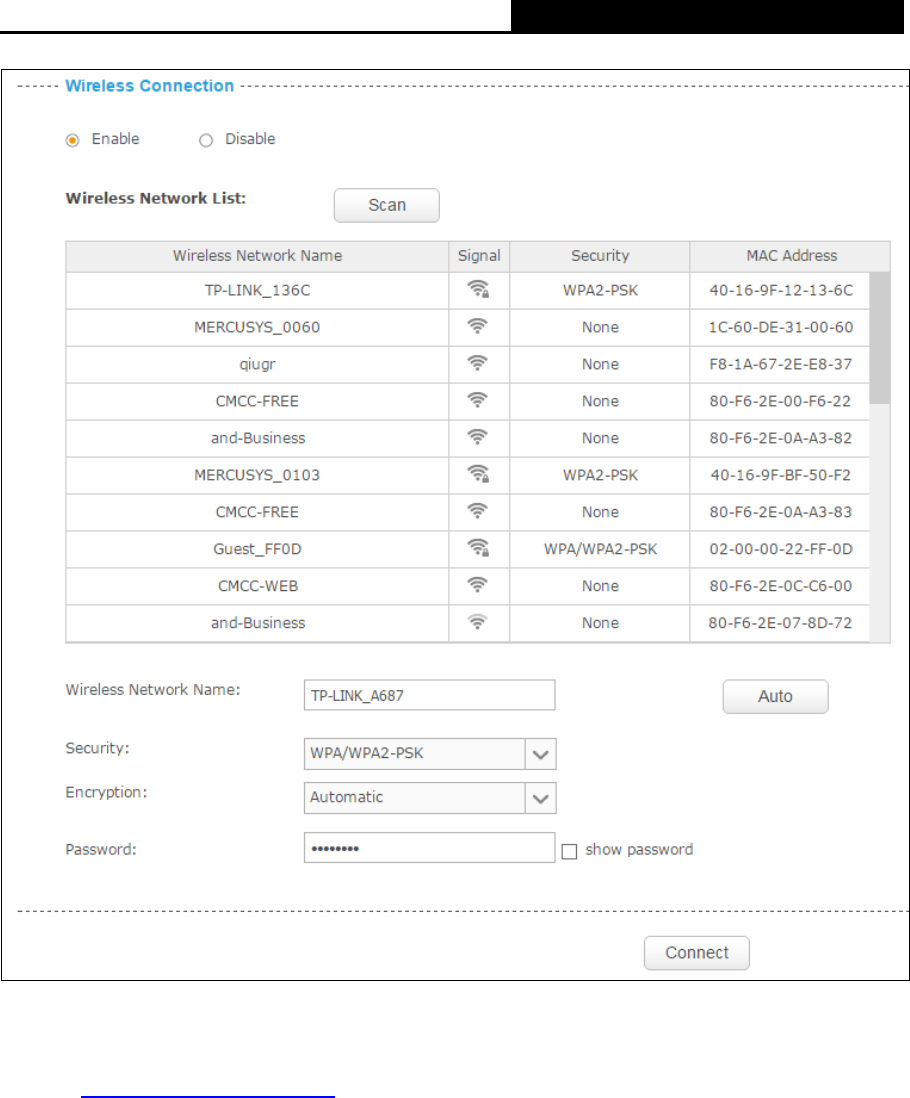Select the Enable radio button
The height and width of the screenshot is (1098, 910).
tap(73, 141)
